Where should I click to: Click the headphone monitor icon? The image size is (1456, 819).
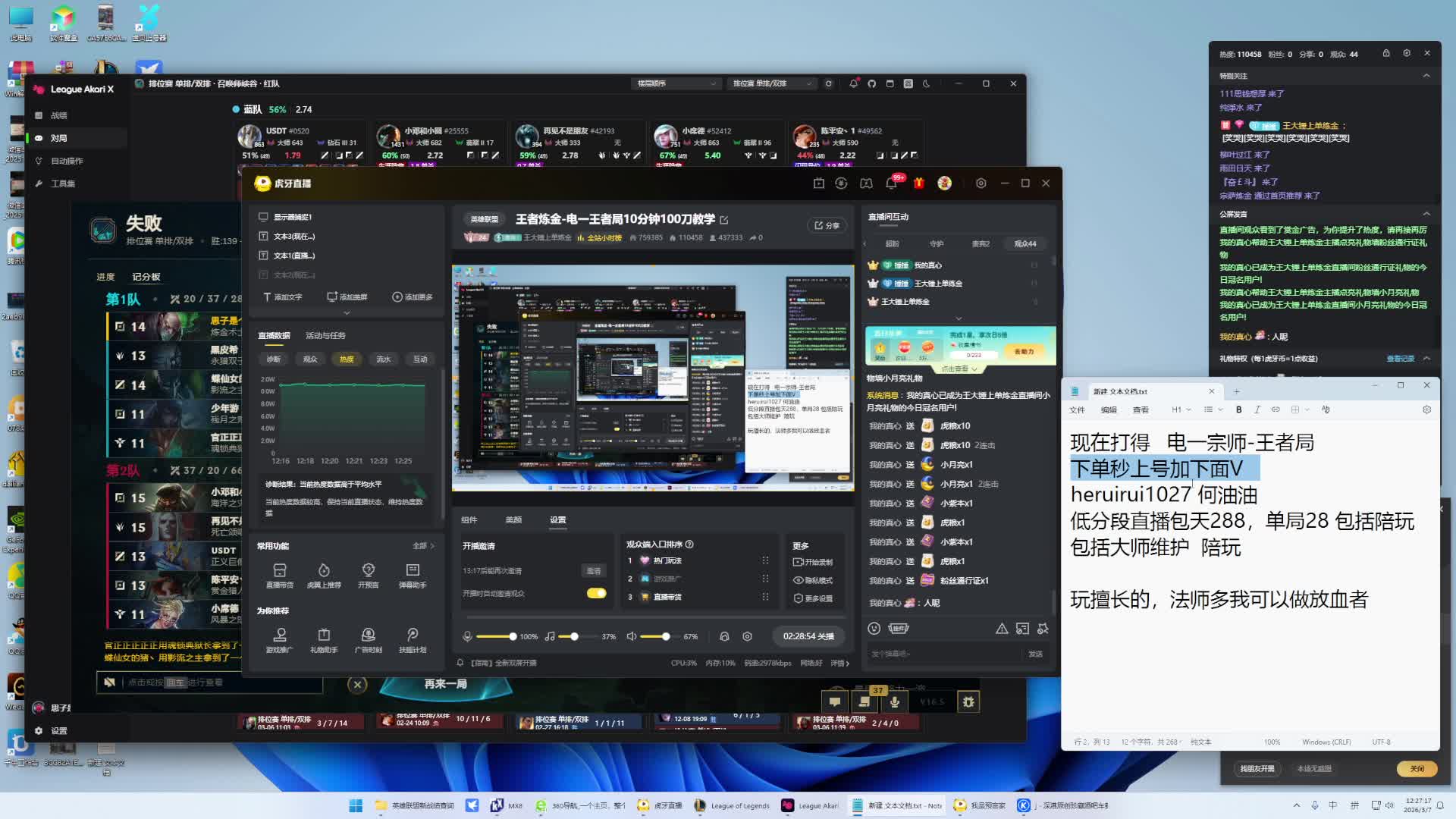724,636
